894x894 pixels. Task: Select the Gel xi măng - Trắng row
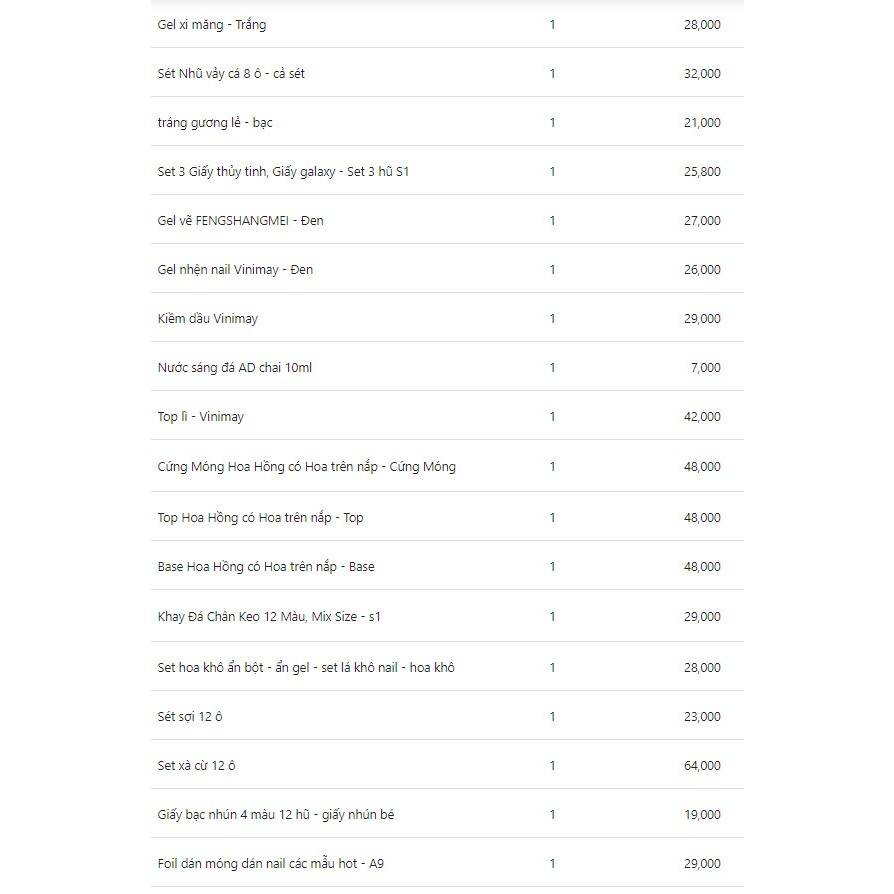tap(447, 25)
